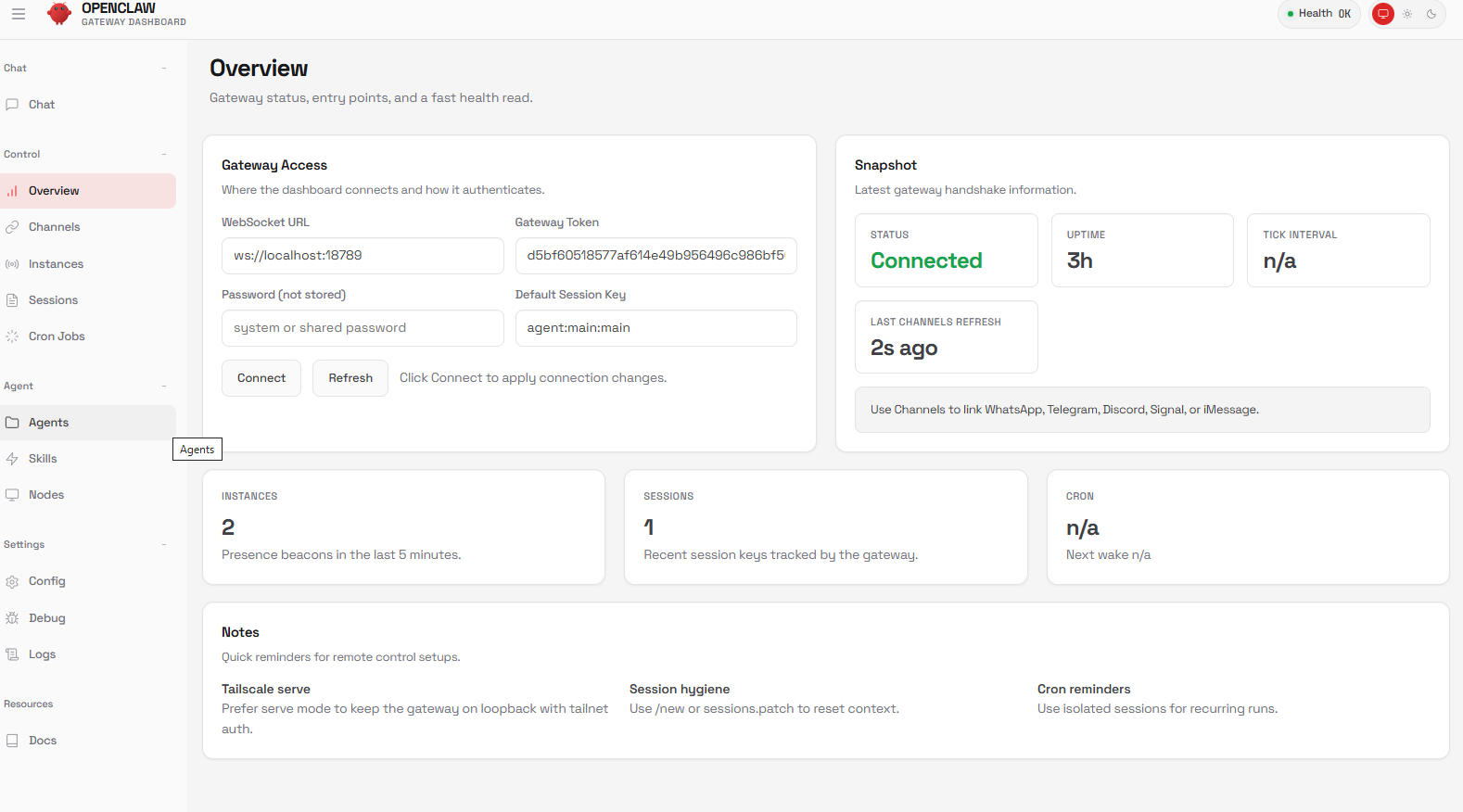Switch to system theme monitor icon
Screen dimensions: 1463x812
click(x=1382, y=14)
